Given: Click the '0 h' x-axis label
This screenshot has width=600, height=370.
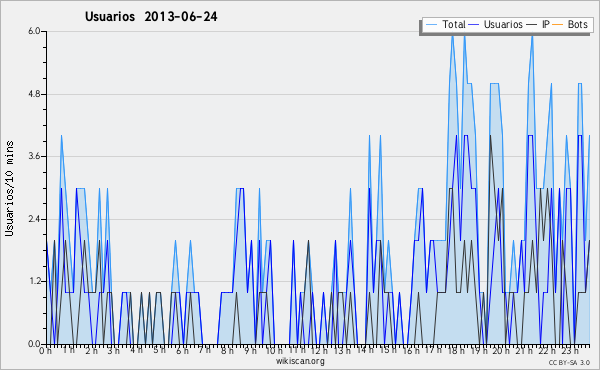Looking at the screenshot, I should (x=46, y=350).
